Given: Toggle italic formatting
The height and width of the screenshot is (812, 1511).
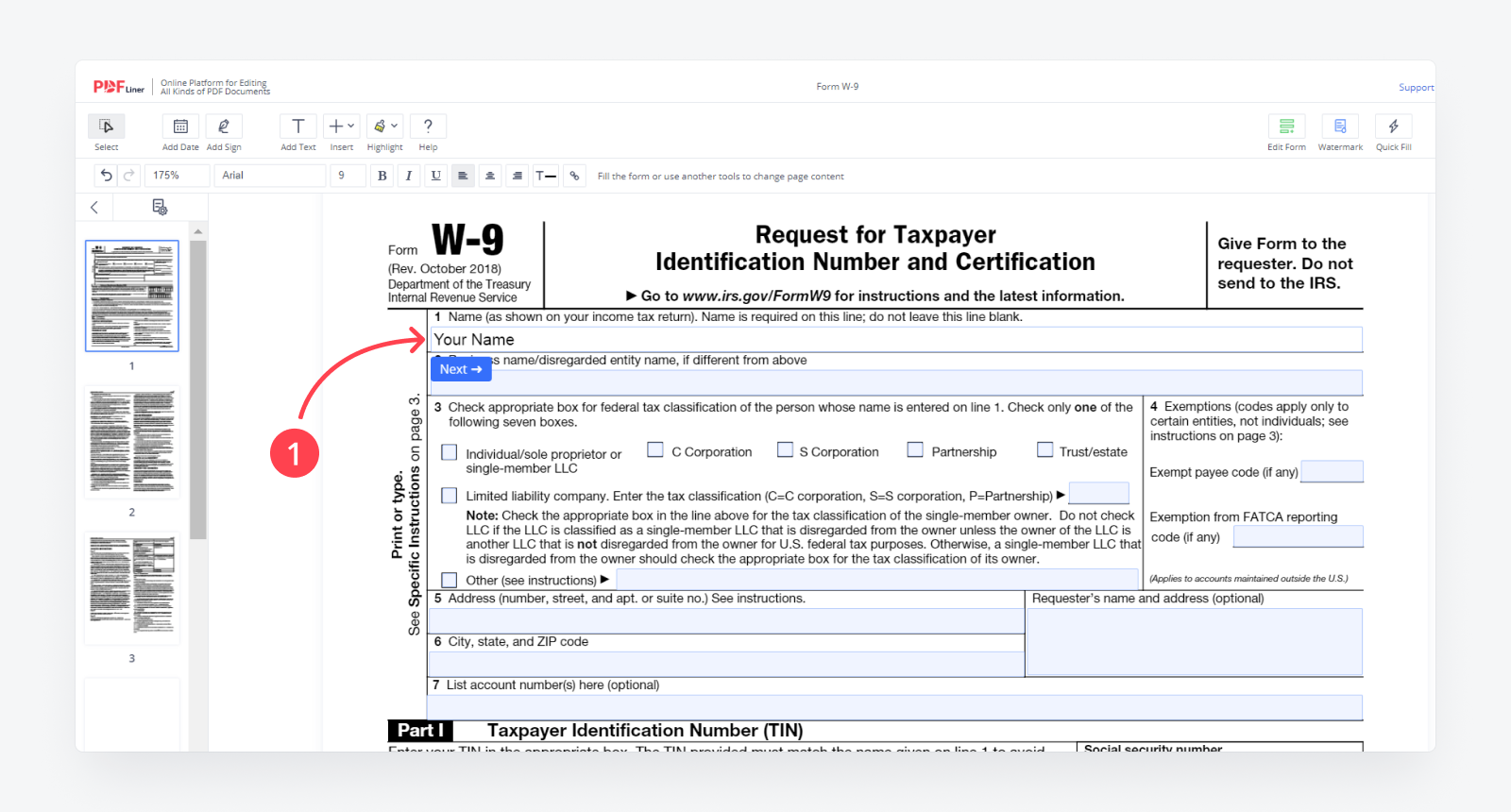Looking at the screenshot, I should click(x=409, y=176).
